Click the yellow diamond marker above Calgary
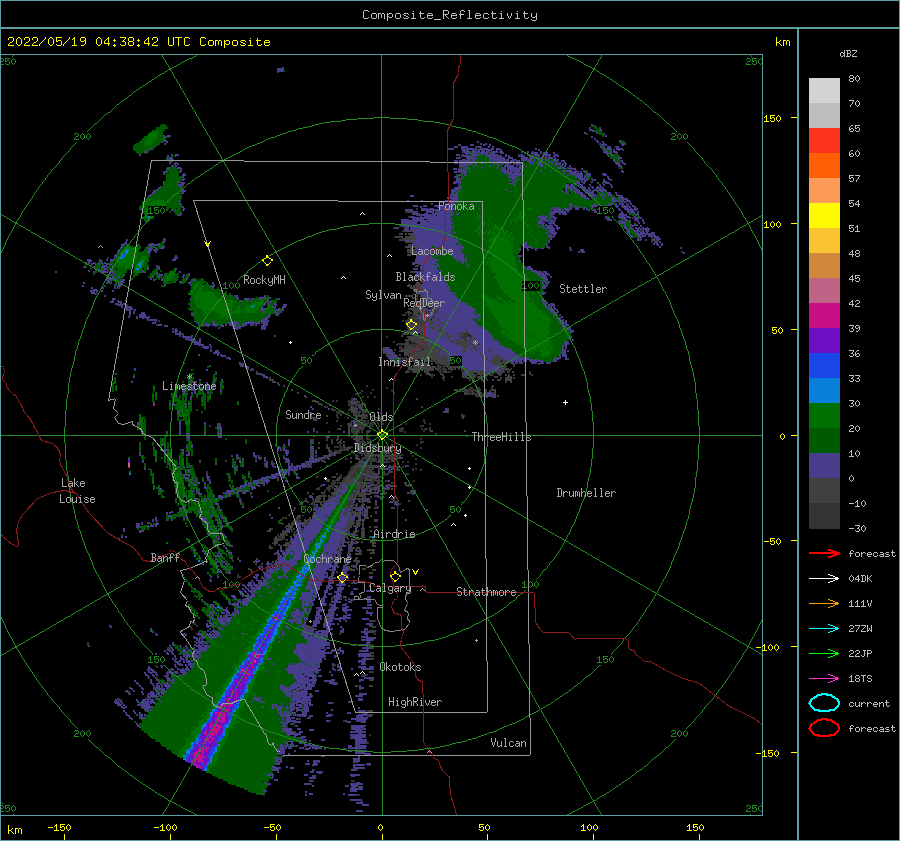 [x=395, y=576]
